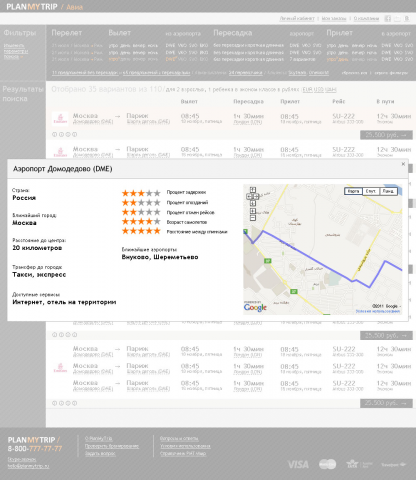This screenshot has width=416, height=480.
Task: Click the PLANMYTRIP logo in header
Action: [x=32, y=7]
